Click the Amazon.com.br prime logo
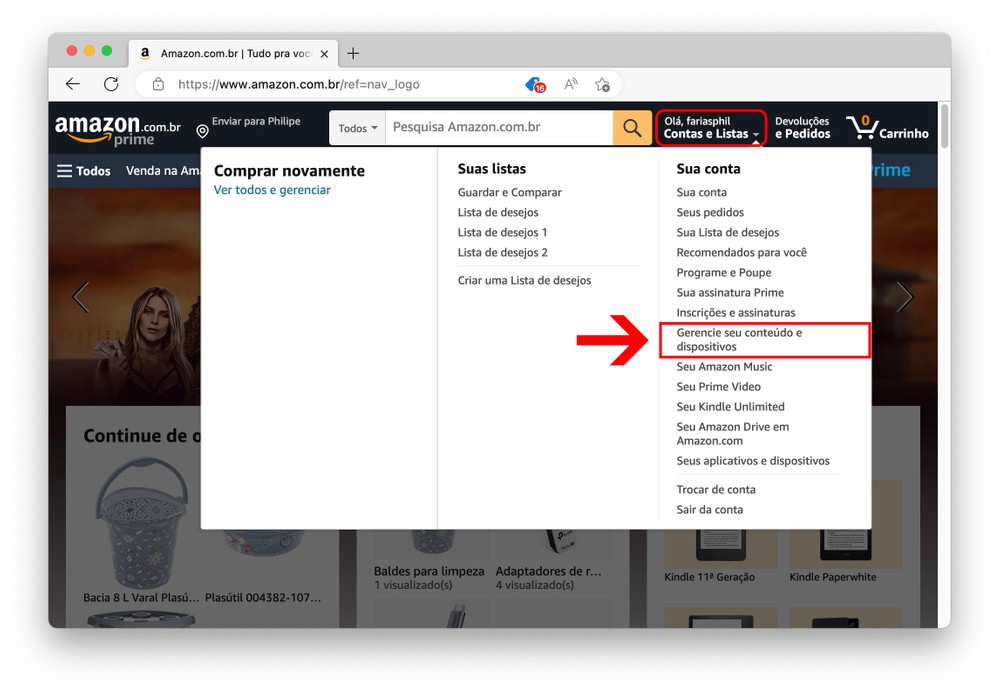 pos(117,130)
